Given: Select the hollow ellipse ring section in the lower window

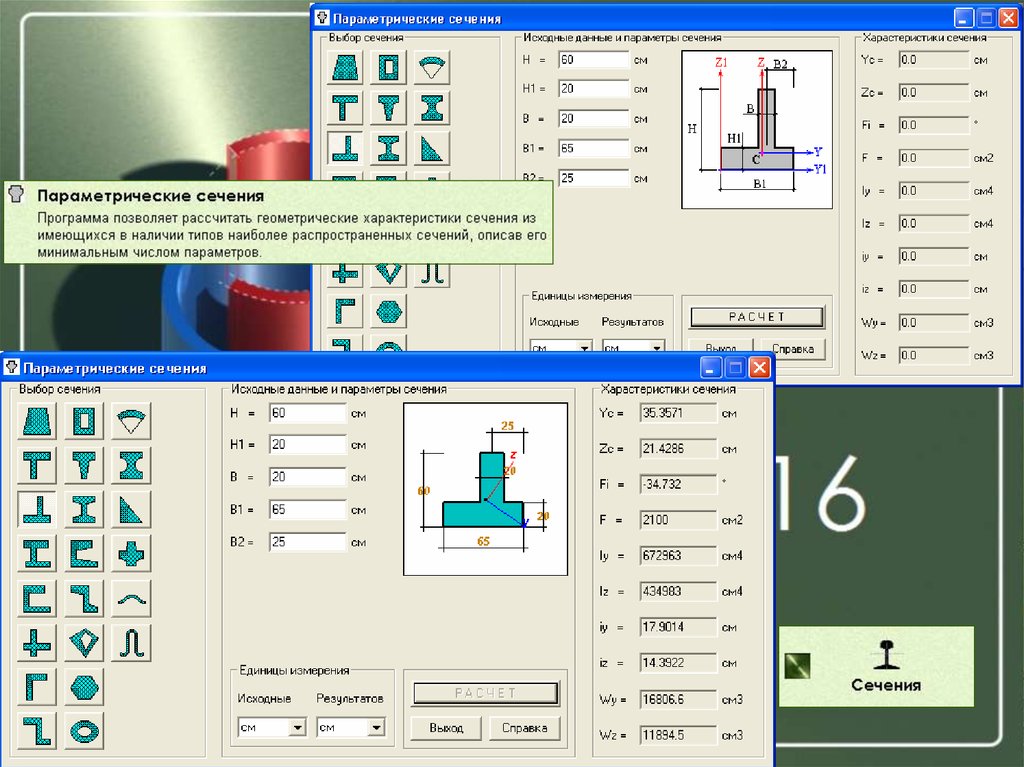Looking at the screenshot, I should point(84,731).
